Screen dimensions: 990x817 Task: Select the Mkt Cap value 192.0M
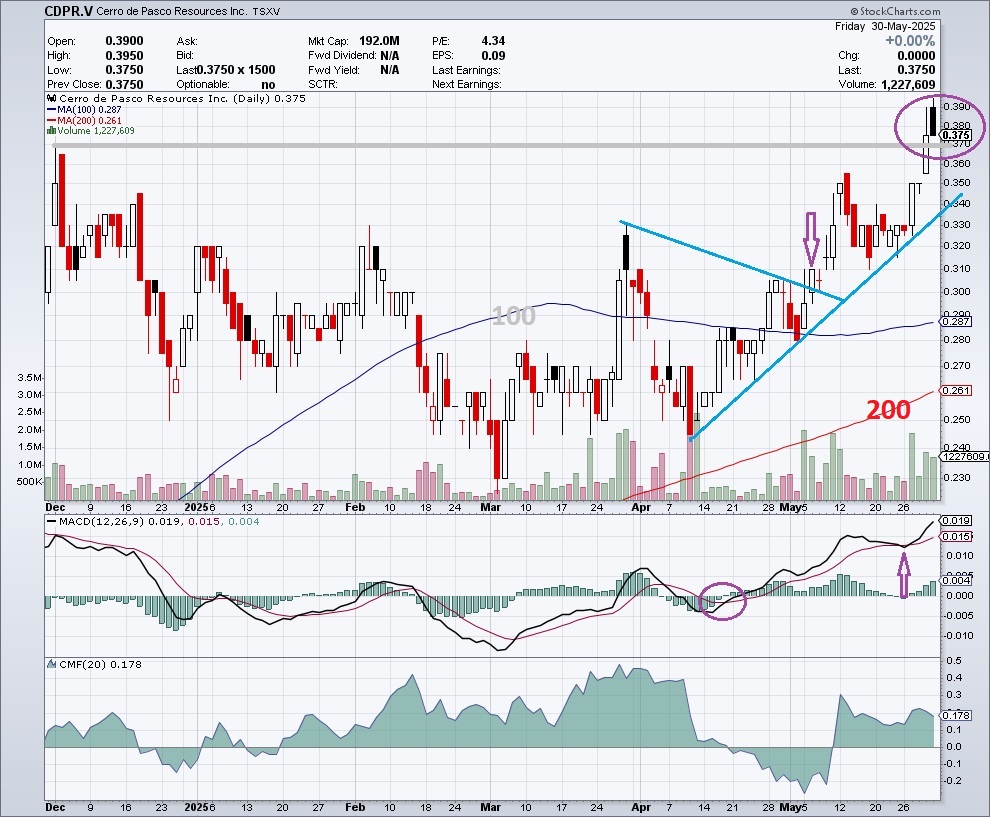click(x=379, y=41)
